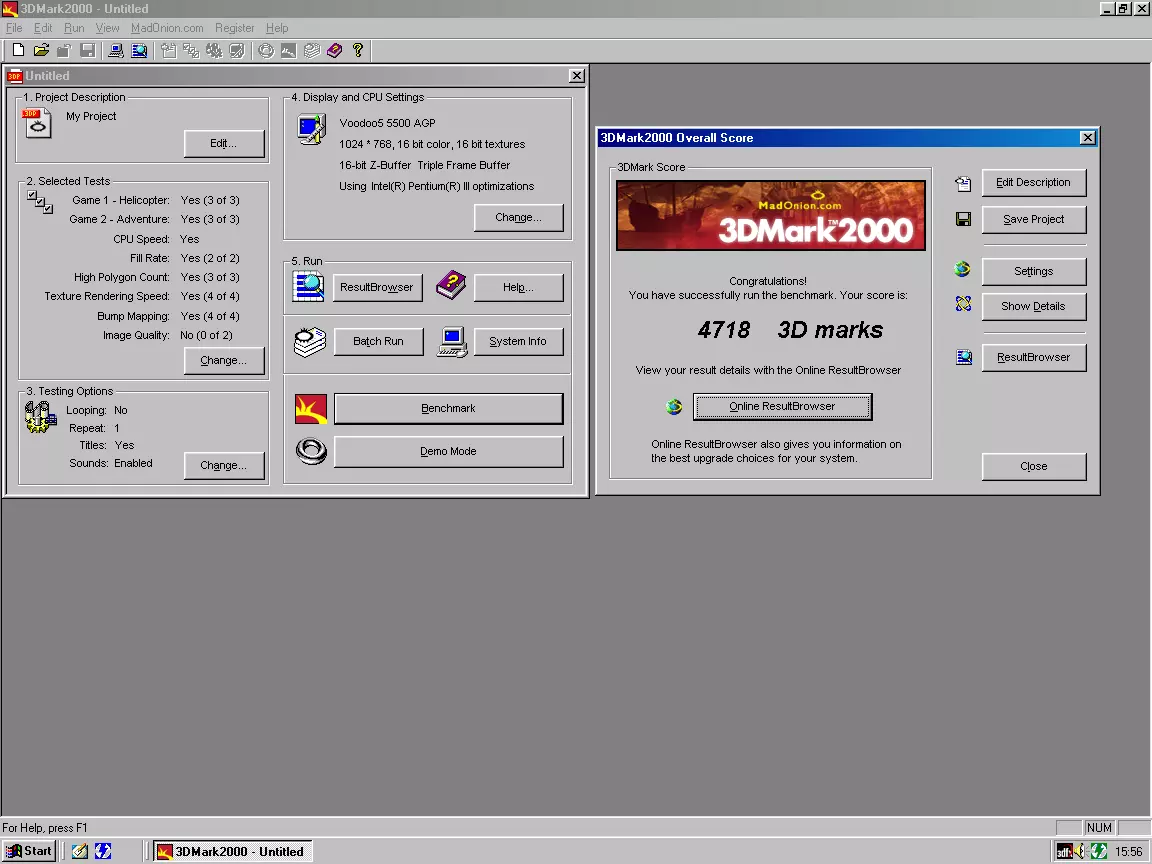Launch Demo Mode
The image size is (1152, 864).
(x=448, y=452)
